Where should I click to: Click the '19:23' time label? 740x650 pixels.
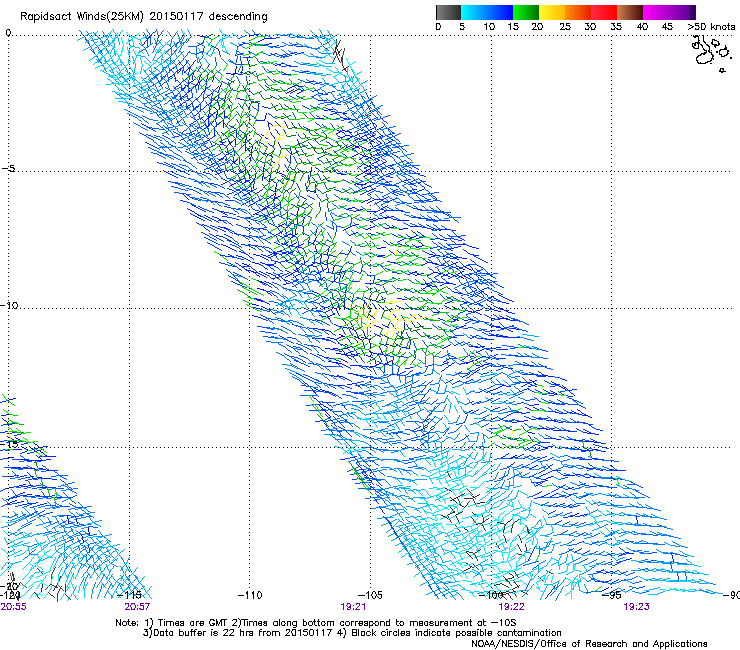(636, 607)
